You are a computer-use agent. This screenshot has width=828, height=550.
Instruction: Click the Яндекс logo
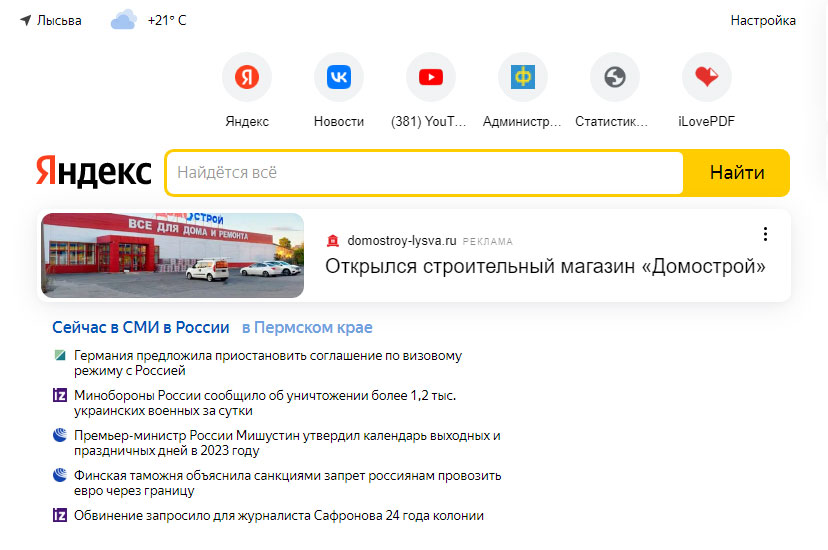93,171
